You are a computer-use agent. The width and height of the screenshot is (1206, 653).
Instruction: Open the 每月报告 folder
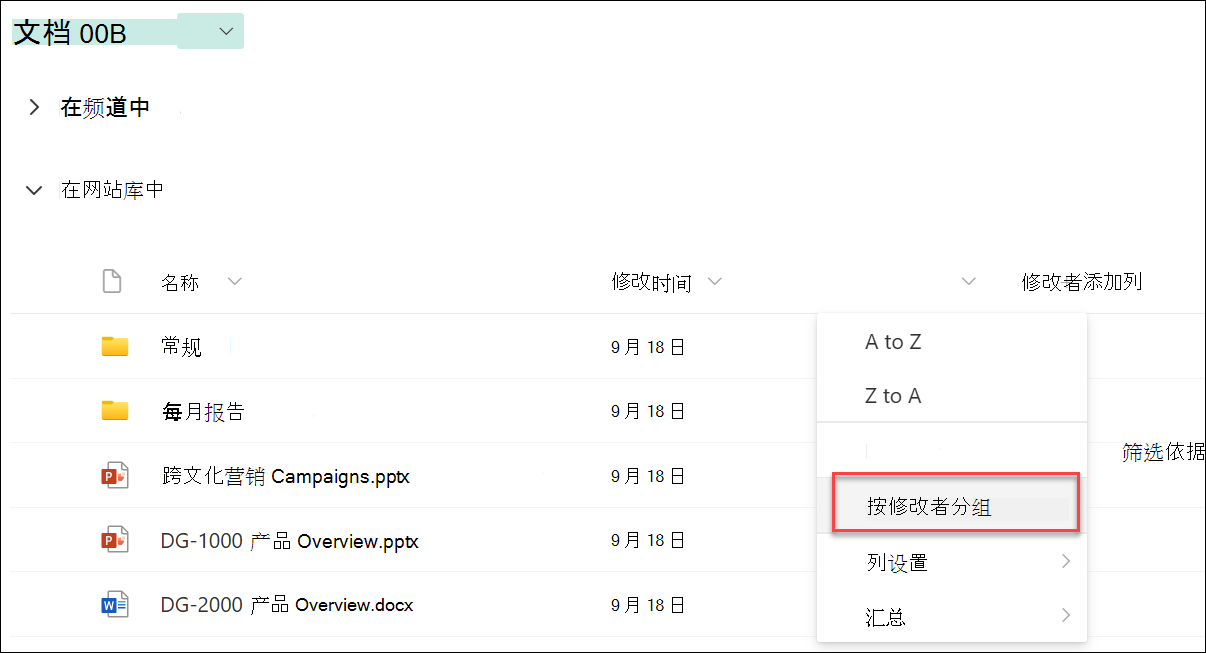(x=202, y=411)
